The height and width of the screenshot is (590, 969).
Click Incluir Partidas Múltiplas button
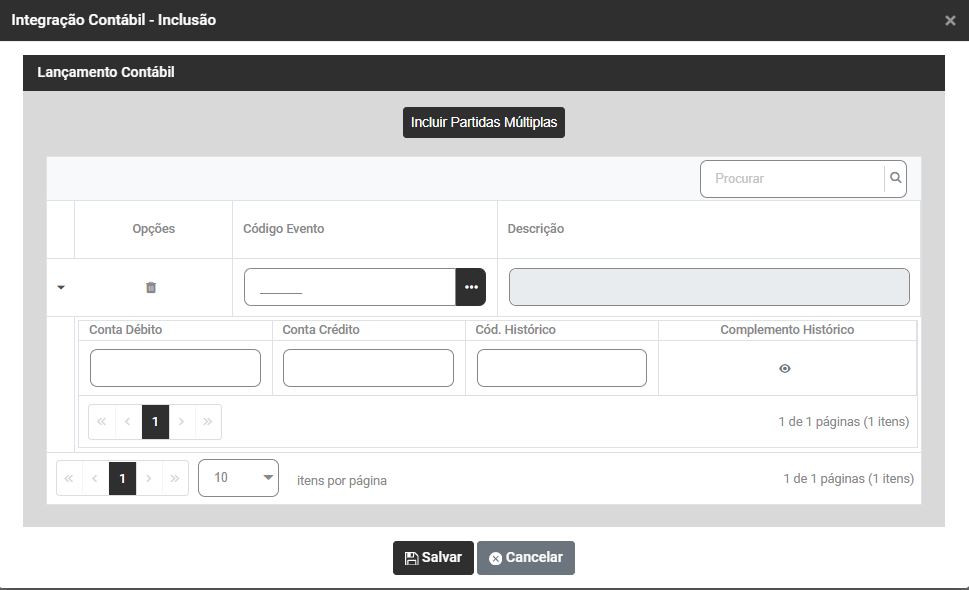pos(484,122)
